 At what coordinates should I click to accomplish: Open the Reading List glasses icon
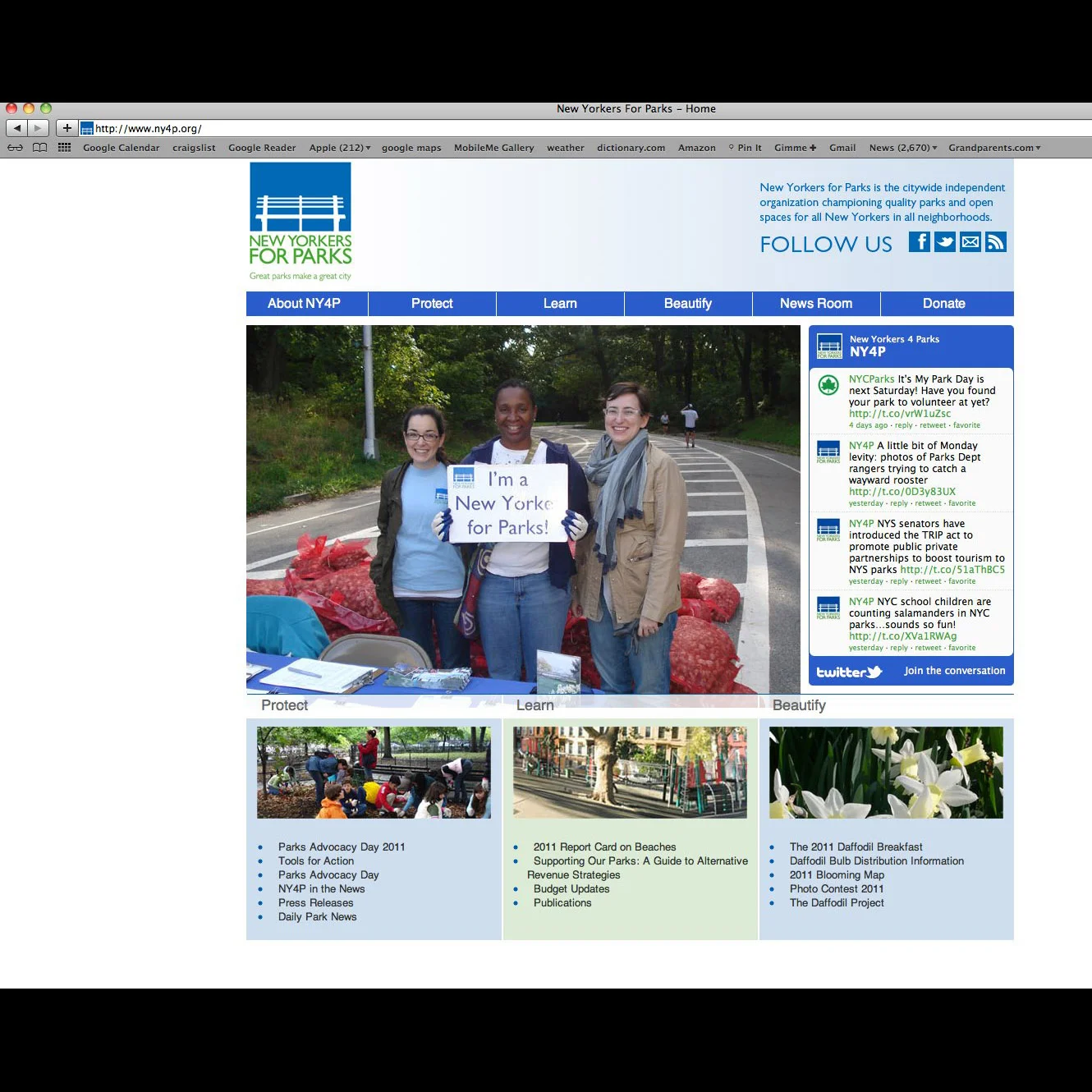[x=16, y=148]
